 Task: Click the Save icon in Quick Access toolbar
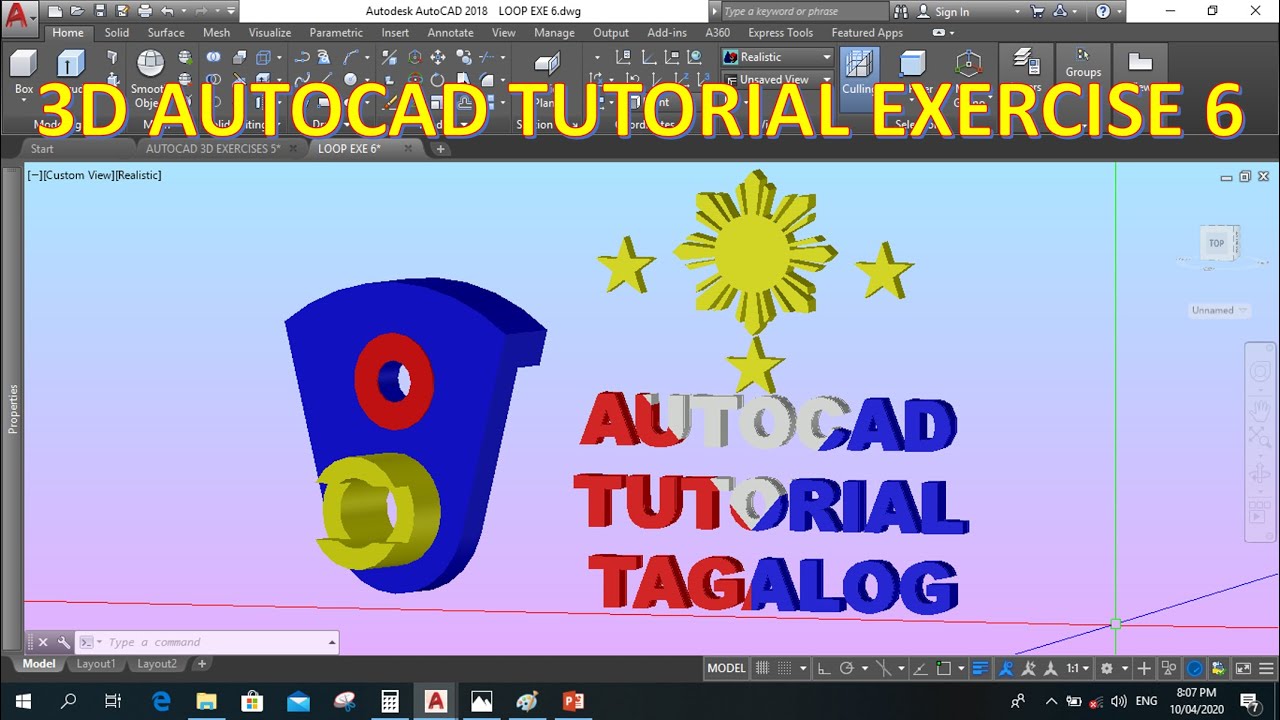[99, 12]
